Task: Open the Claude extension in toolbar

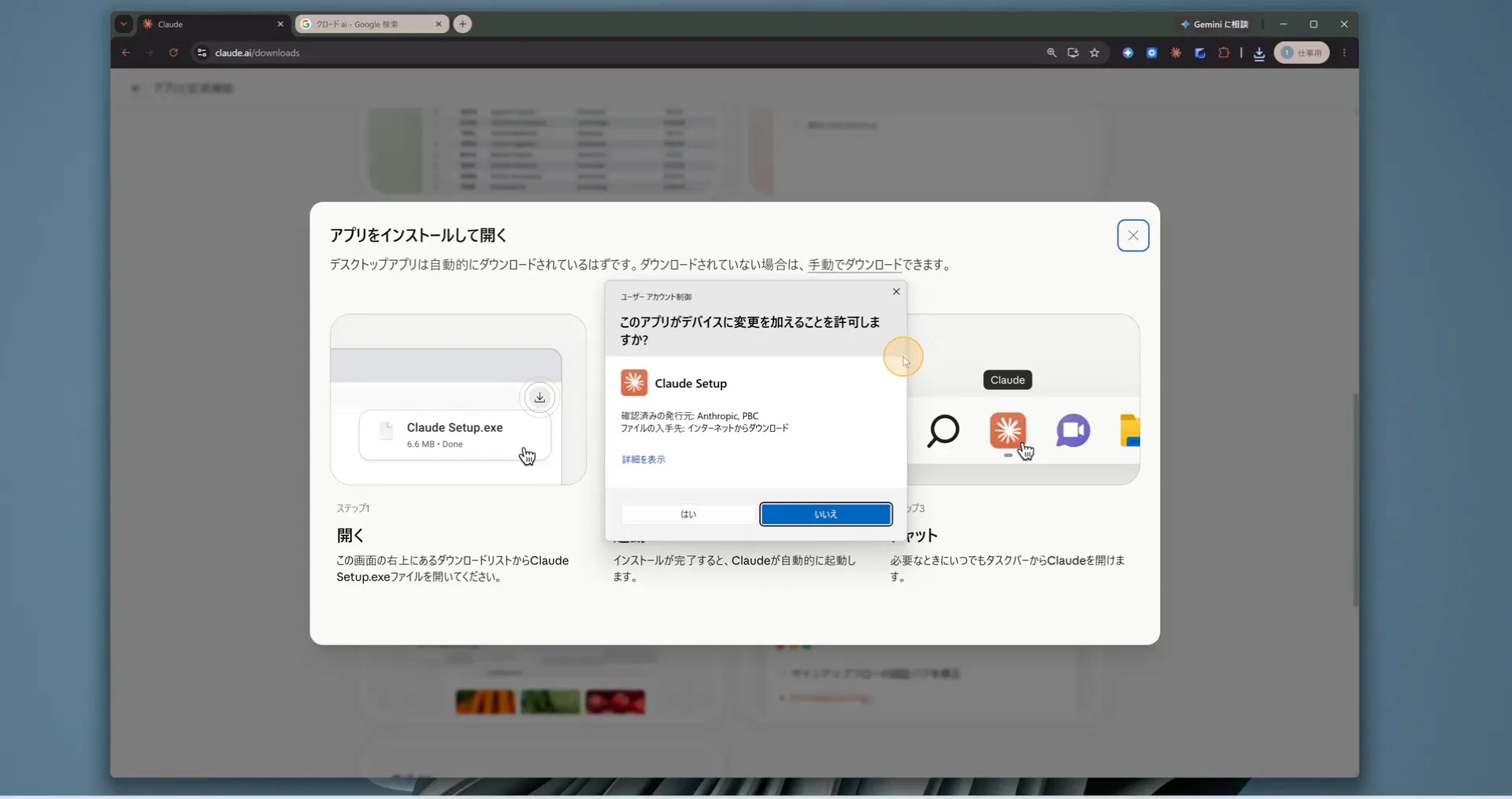Action: coord(1176,53)
